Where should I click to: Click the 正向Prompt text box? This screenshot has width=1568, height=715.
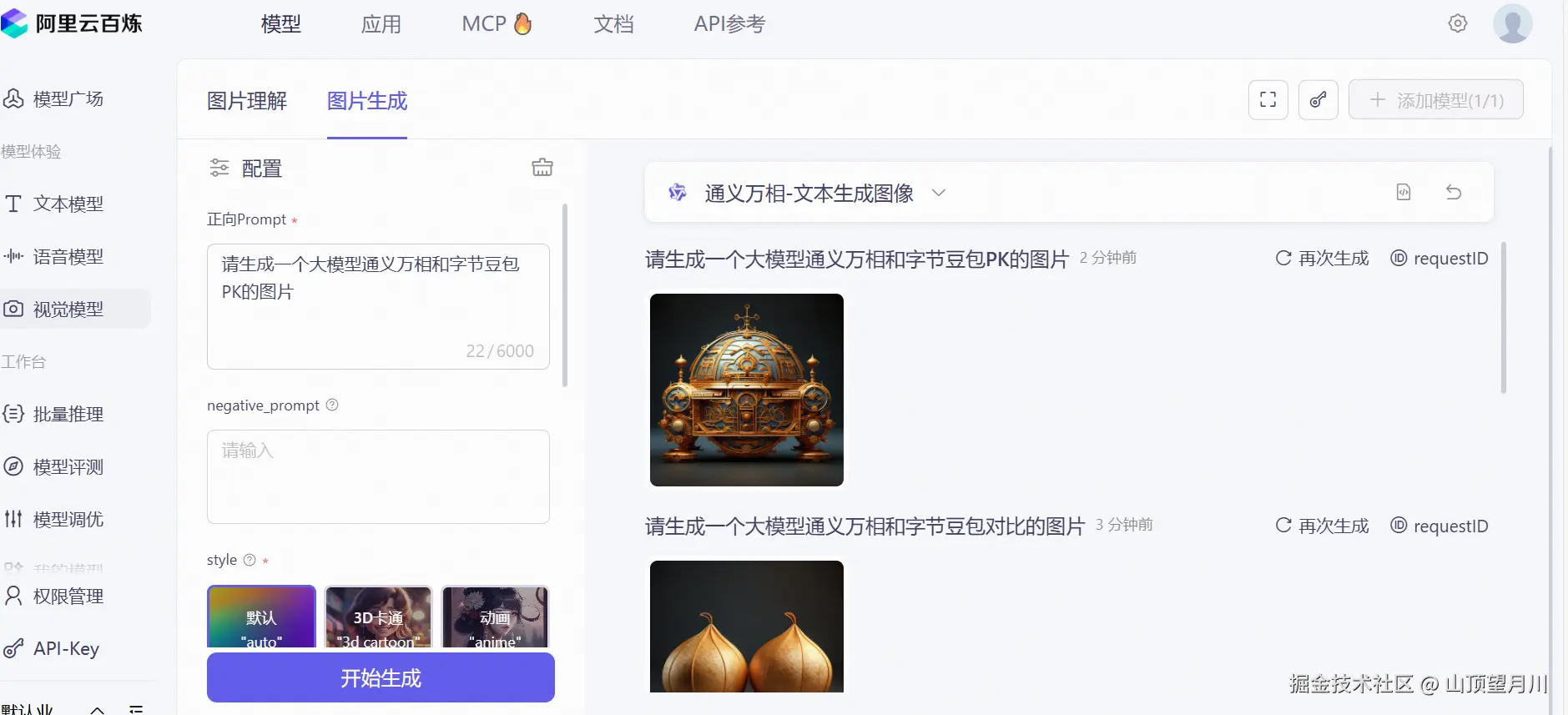[378, 306]
